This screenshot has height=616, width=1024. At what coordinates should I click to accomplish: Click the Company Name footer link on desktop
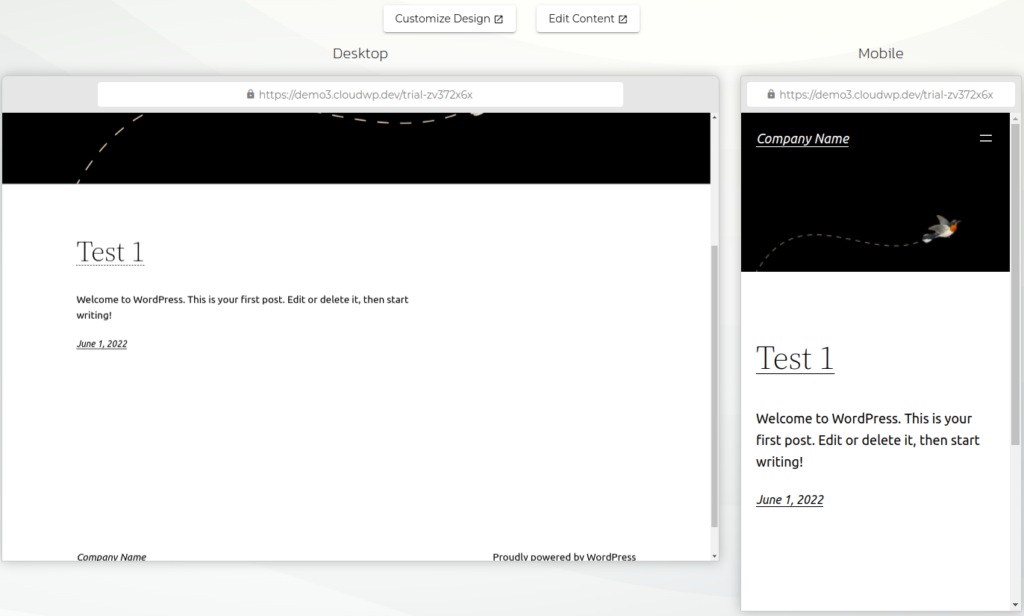(x=112, y=557)
